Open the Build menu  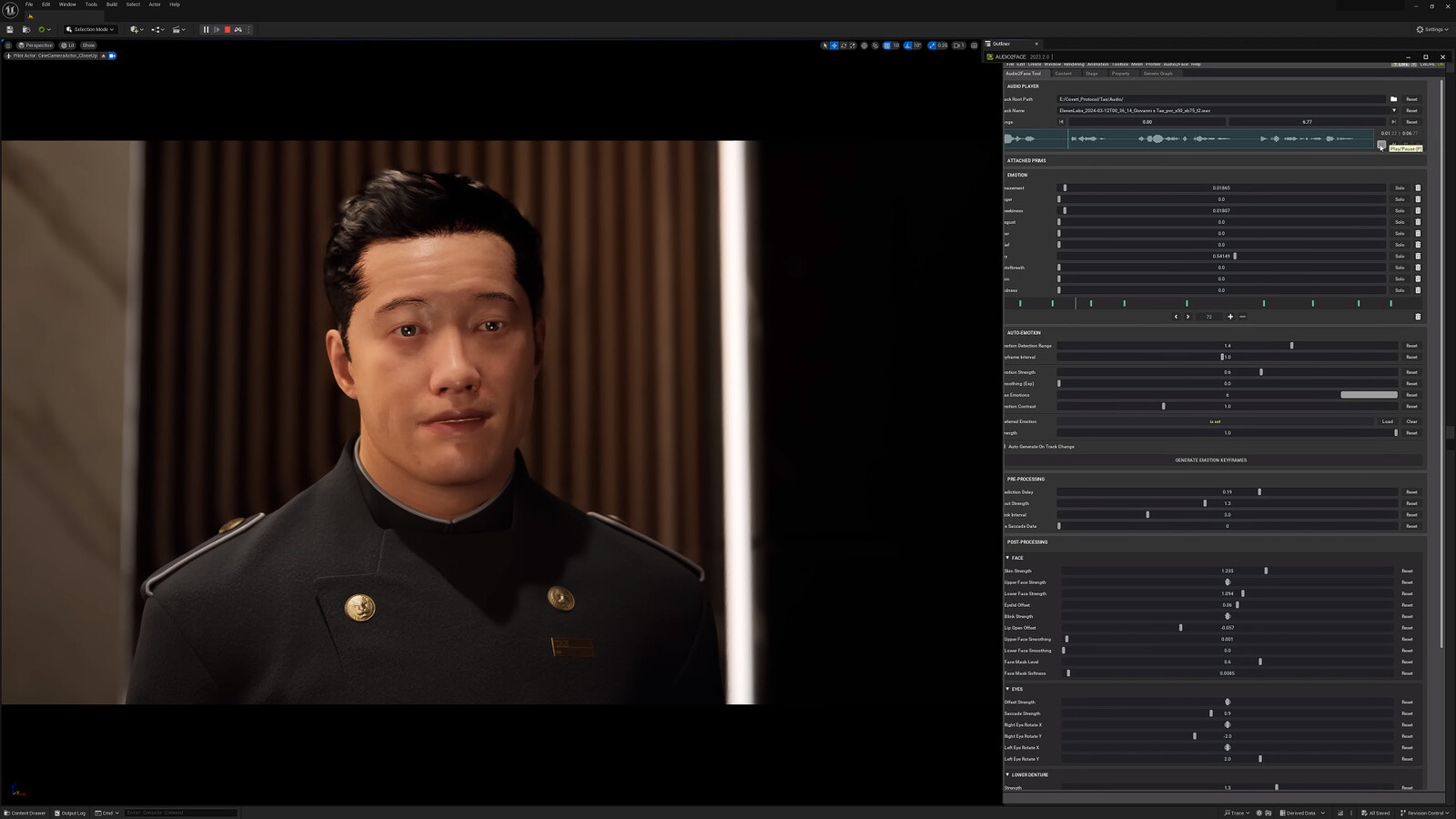click(x=111, y=5)
